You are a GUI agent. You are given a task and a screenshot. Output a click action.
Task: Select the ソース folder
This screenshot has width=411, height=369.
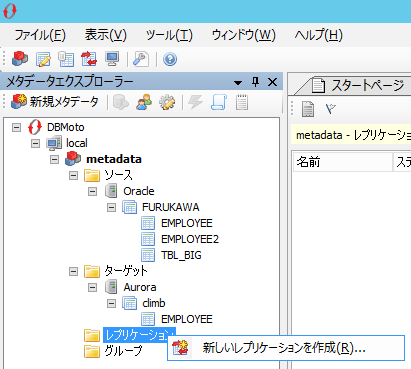tap(118, 175)
